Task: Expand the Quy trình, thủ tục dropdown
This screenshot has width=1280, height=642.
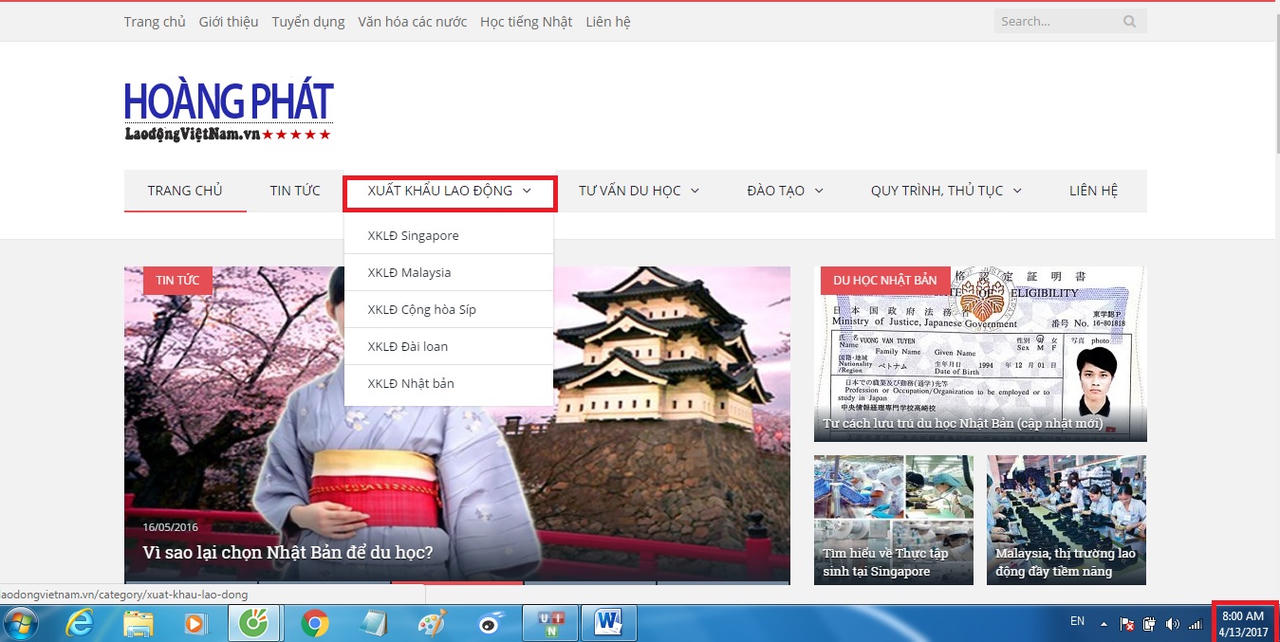Action: (x=945, y=191)
